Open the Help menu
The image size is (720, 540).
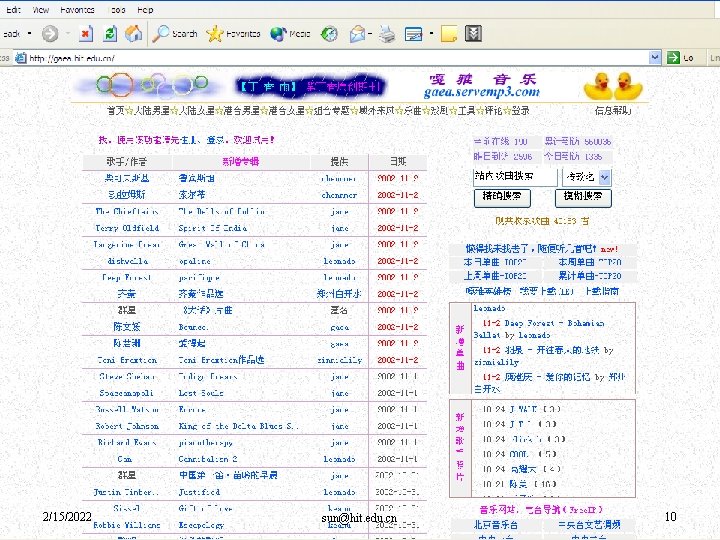[x=145, y=10]
